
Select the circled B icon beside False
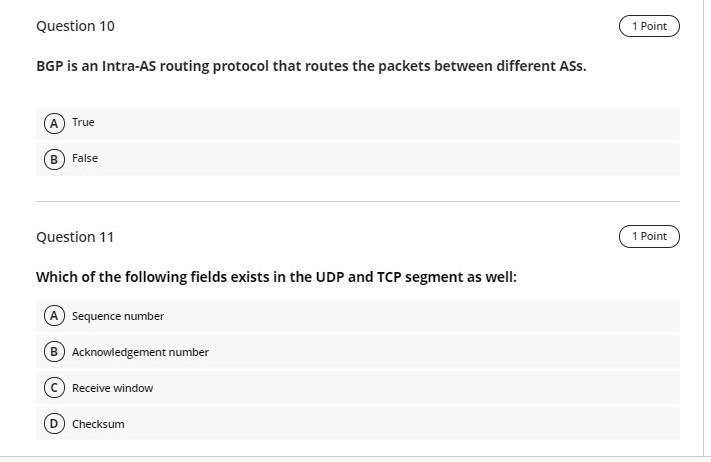(x=54, y=159)
